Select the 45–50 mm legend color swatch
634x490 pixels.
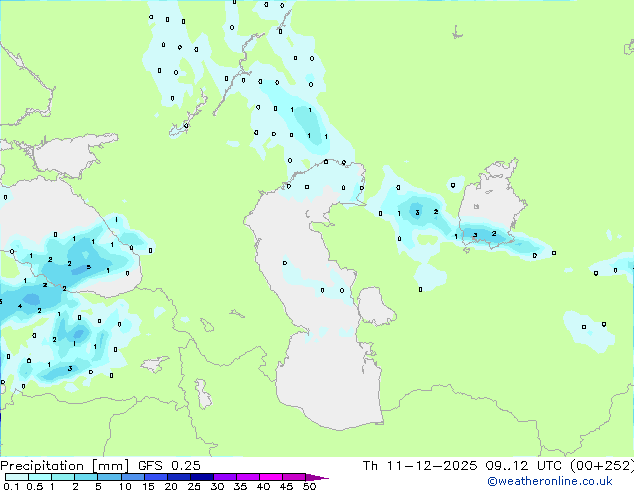click(x=294, y=477)
